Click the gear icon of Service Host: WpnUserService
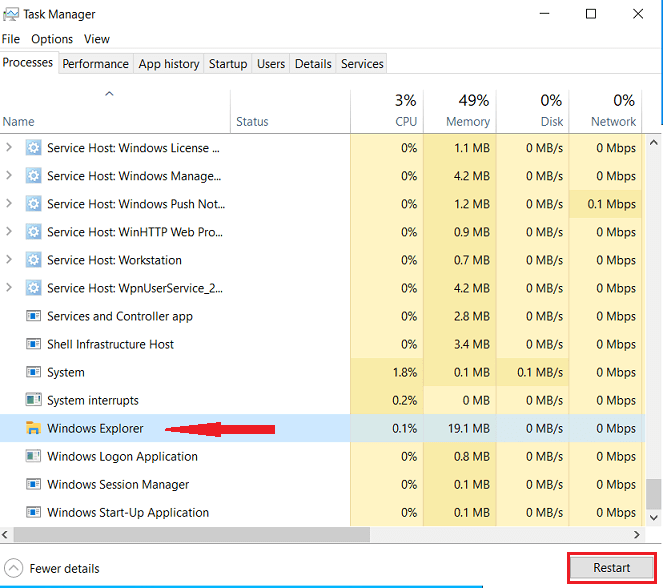 coord(33,288)
